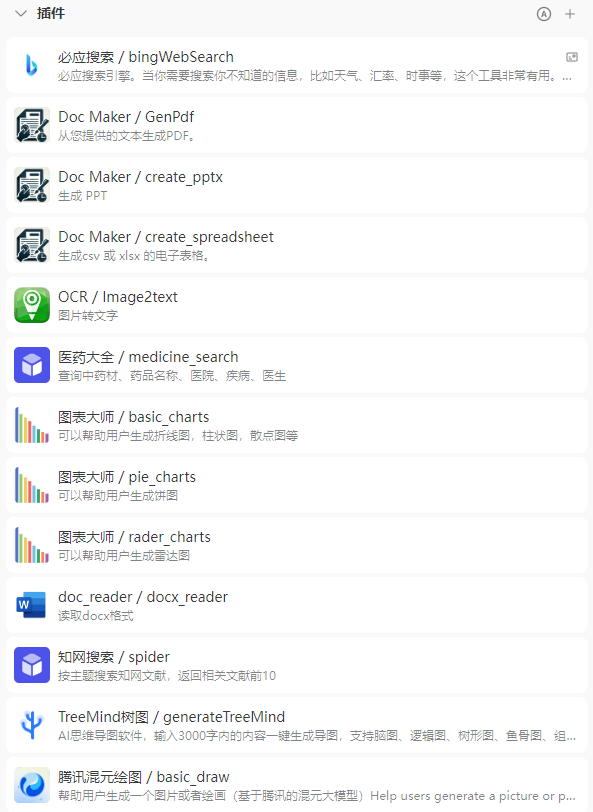Collapse the 插件 section chevron
The width and height of the screenshot is (593, 812).
(21, 13)
